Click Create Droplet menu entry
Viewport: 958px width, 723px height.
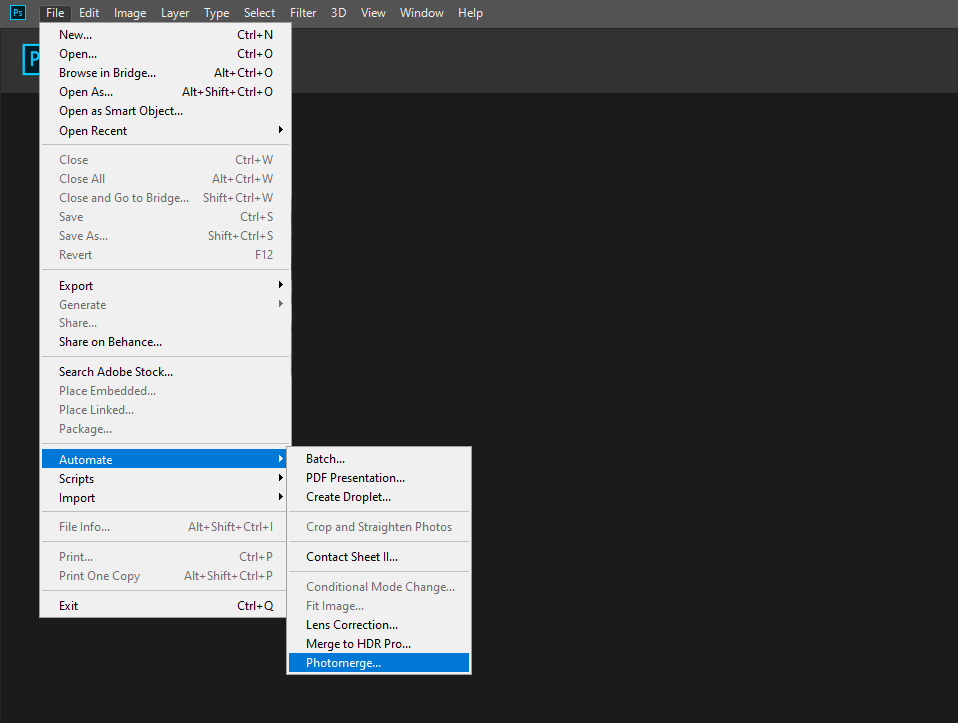348,497
